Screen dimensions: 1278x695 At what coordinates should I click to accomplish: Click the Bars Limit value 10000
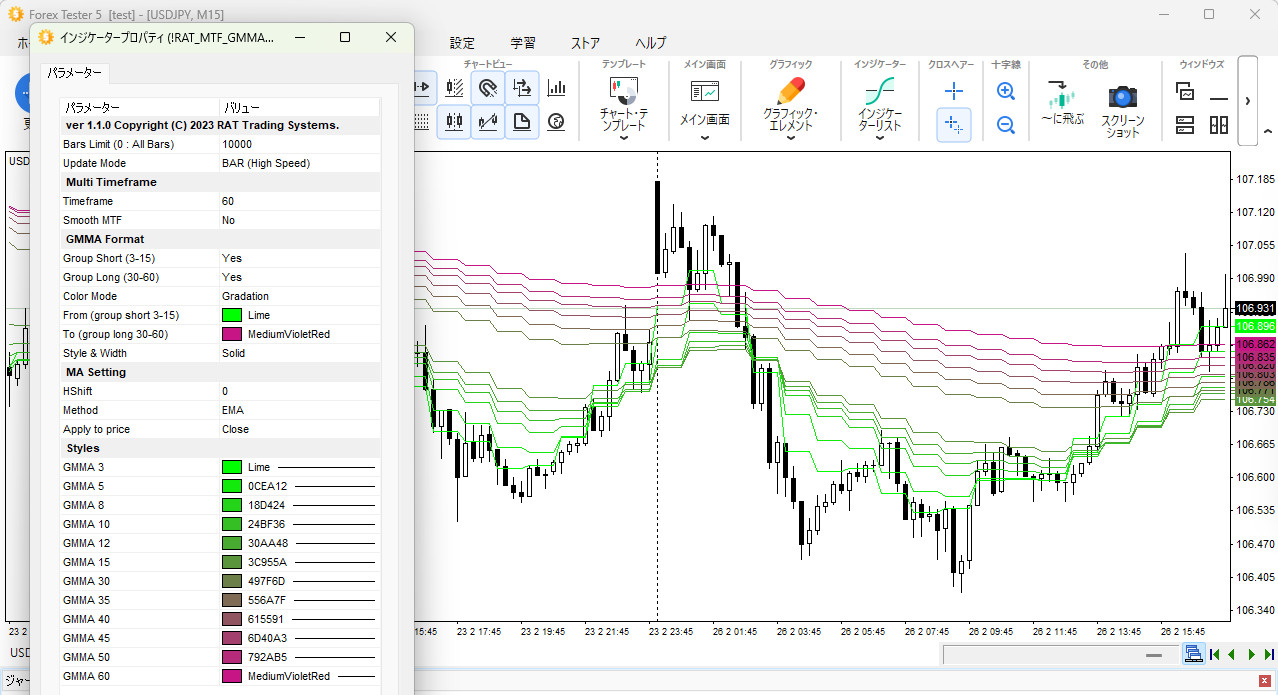299,144
